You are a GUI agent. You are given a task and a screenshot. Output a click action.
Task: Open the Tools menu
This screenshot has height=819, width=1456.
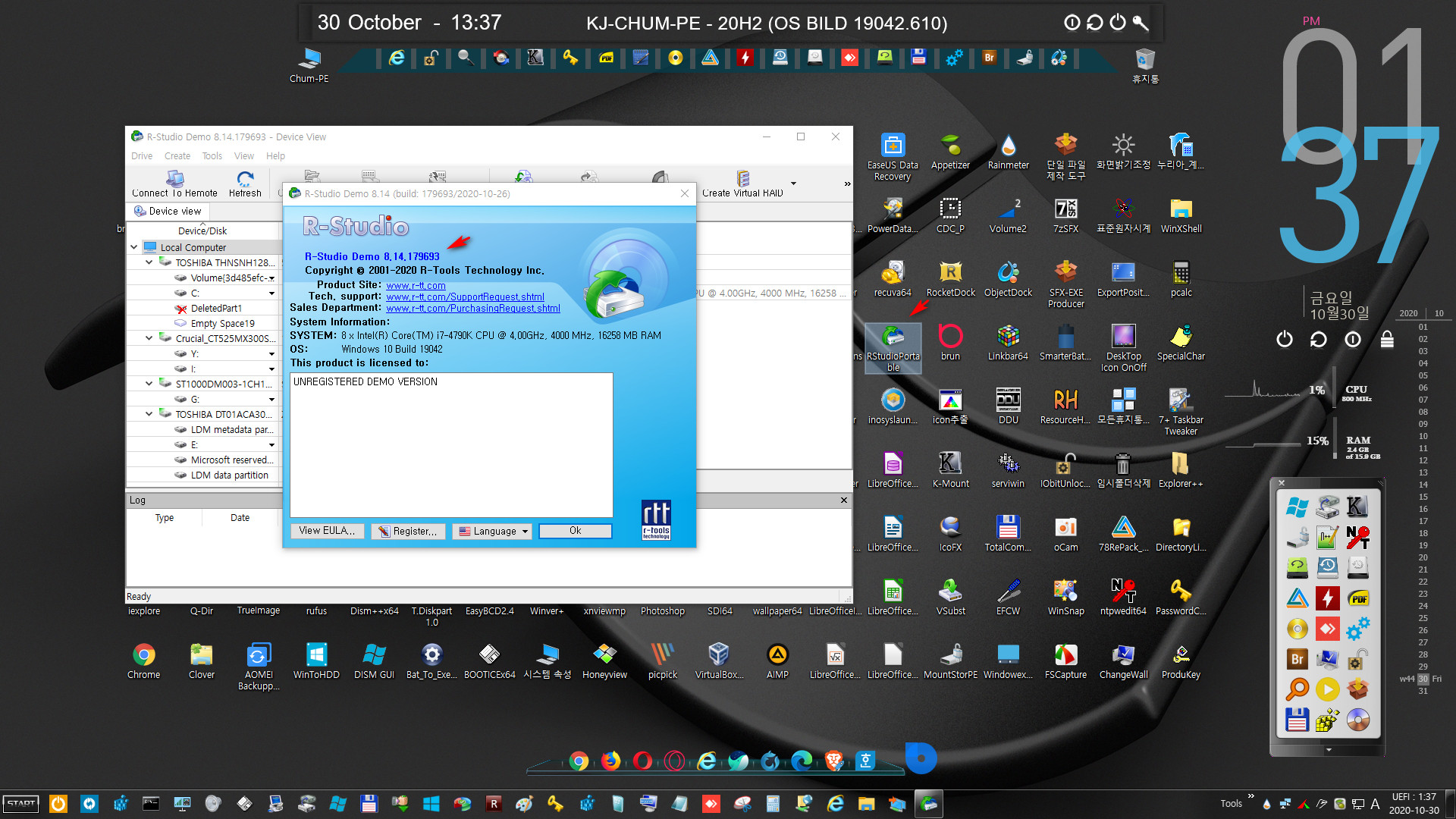pyautogui.click(x=212, y=156)
